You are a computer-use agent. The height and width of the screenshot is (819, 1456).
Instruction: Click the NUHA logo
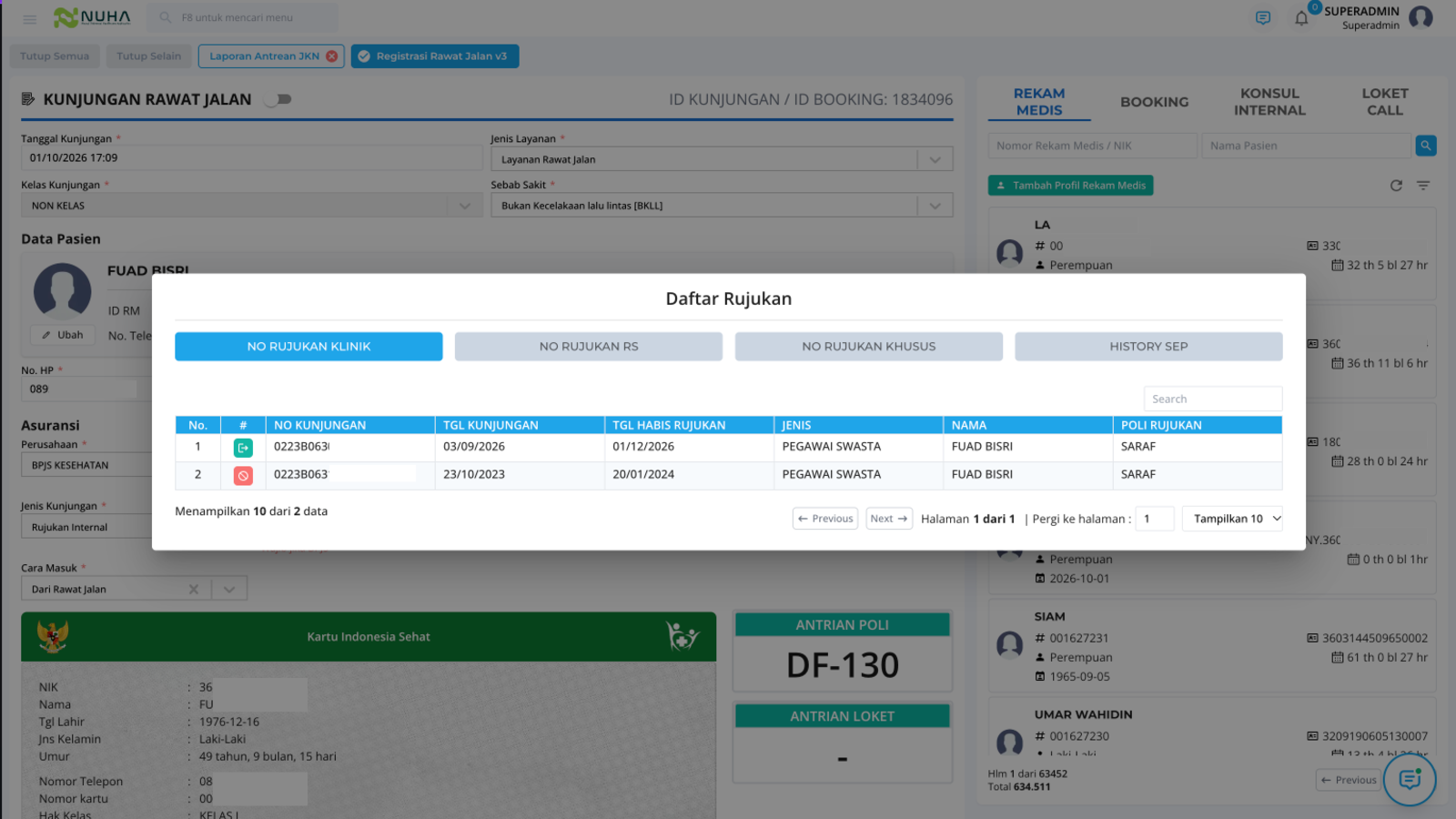(92, 17)
